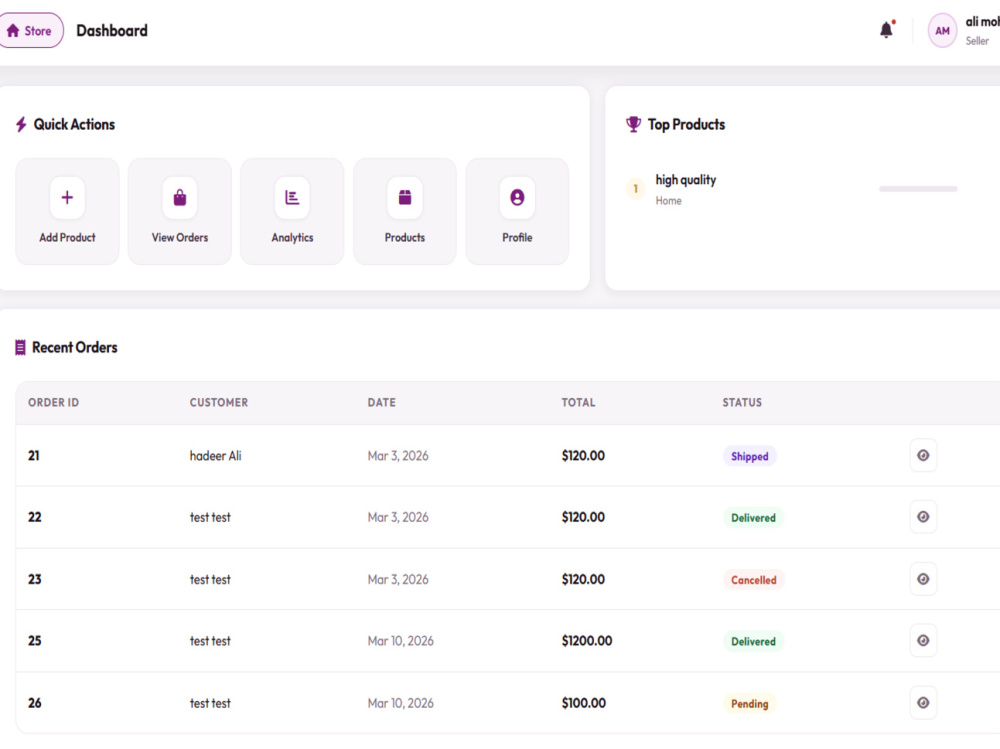1000x749 pixels.
Task: View details of order 25
Action: point(923,641)
